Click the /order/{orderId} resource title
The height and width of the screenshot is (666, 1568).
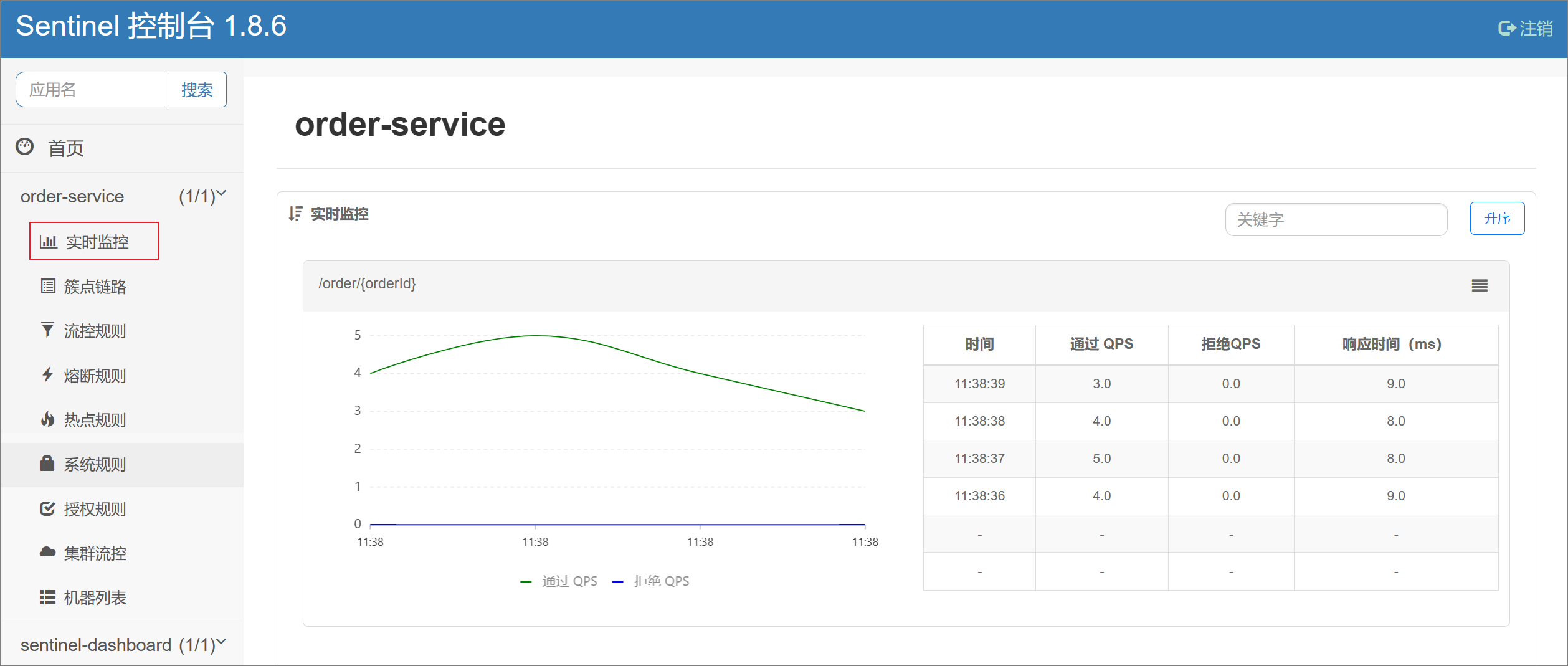click(x=367, y=283)
